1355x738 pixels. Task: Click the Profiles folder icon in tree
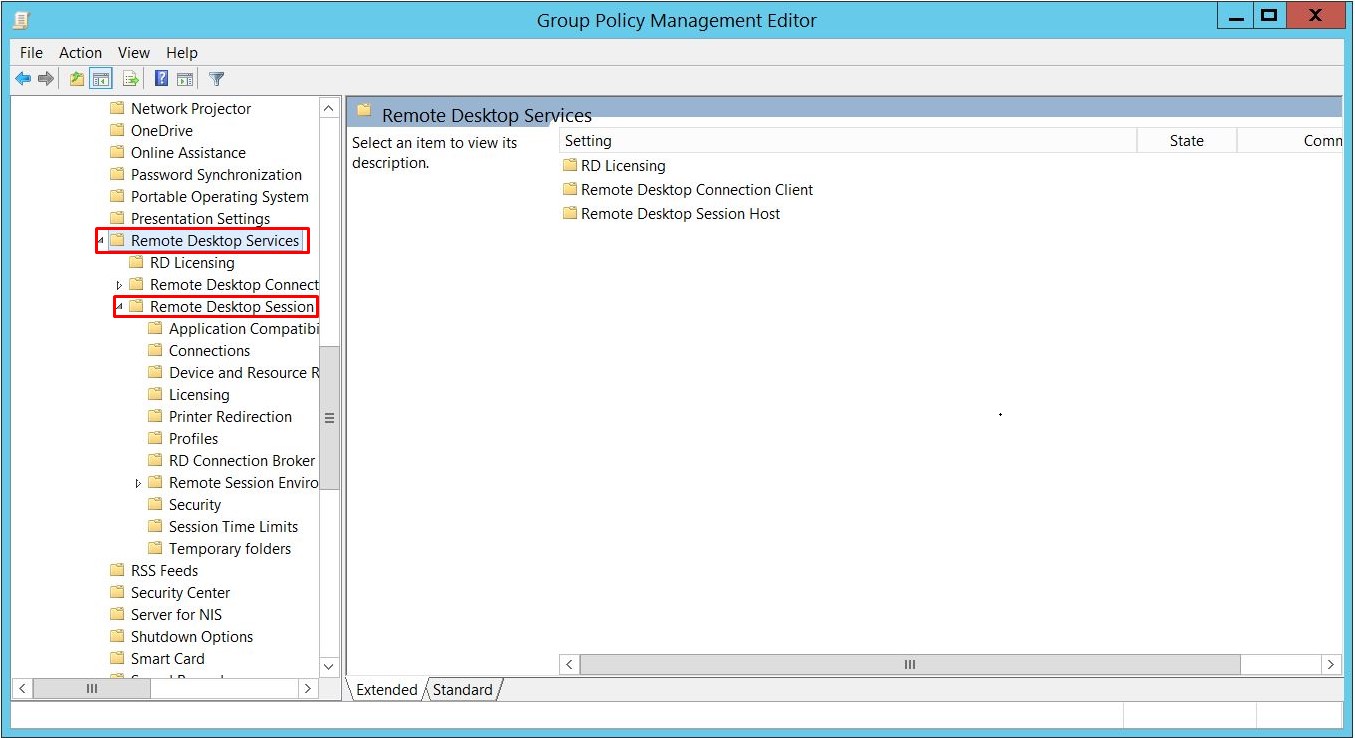155,438
